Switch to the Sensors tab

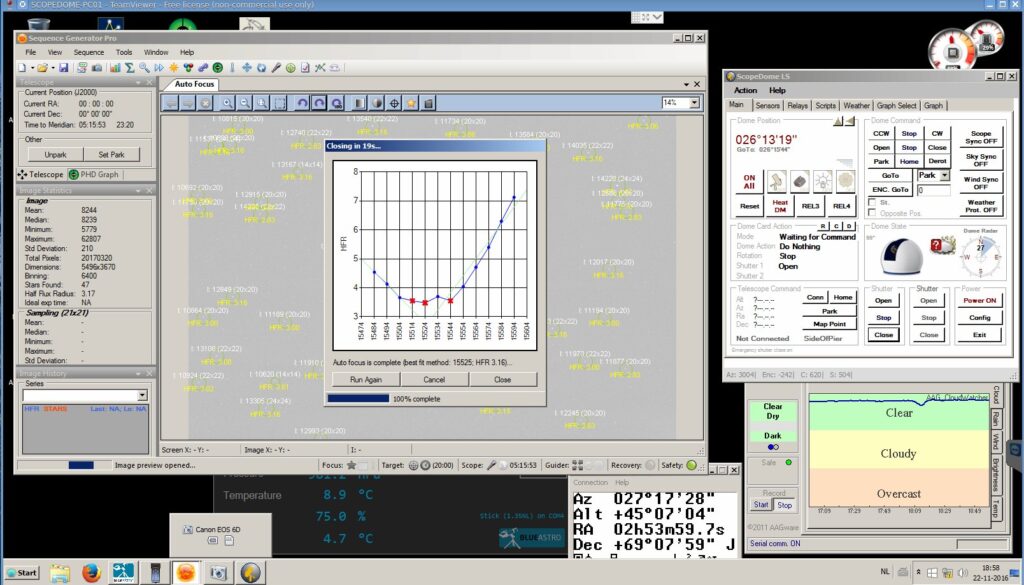pos(767,105)
